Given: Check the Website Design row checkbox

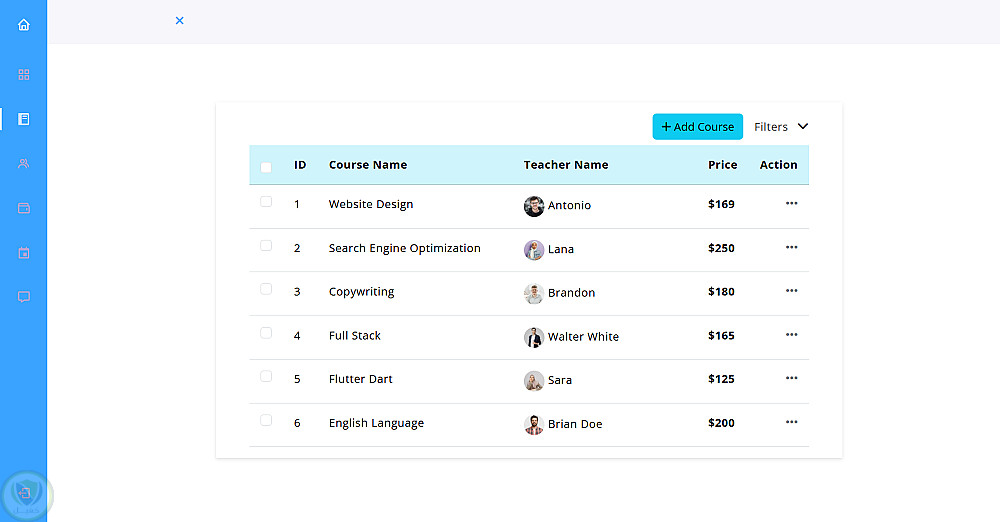Looking at the screenshot, I should [x=266, y=202].
